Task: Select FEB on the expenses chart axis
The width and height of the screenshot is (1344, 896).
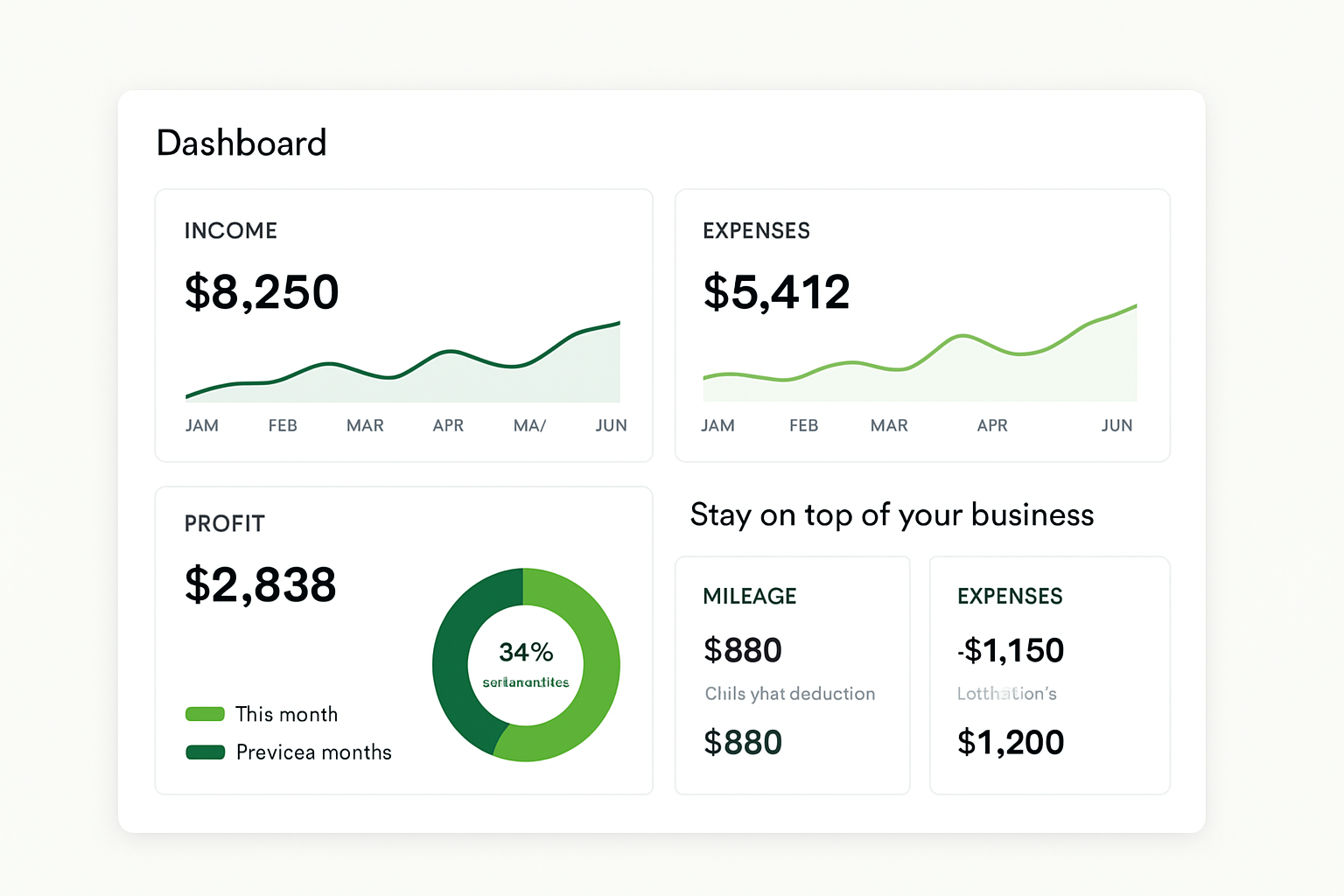Action: (803, 425)
